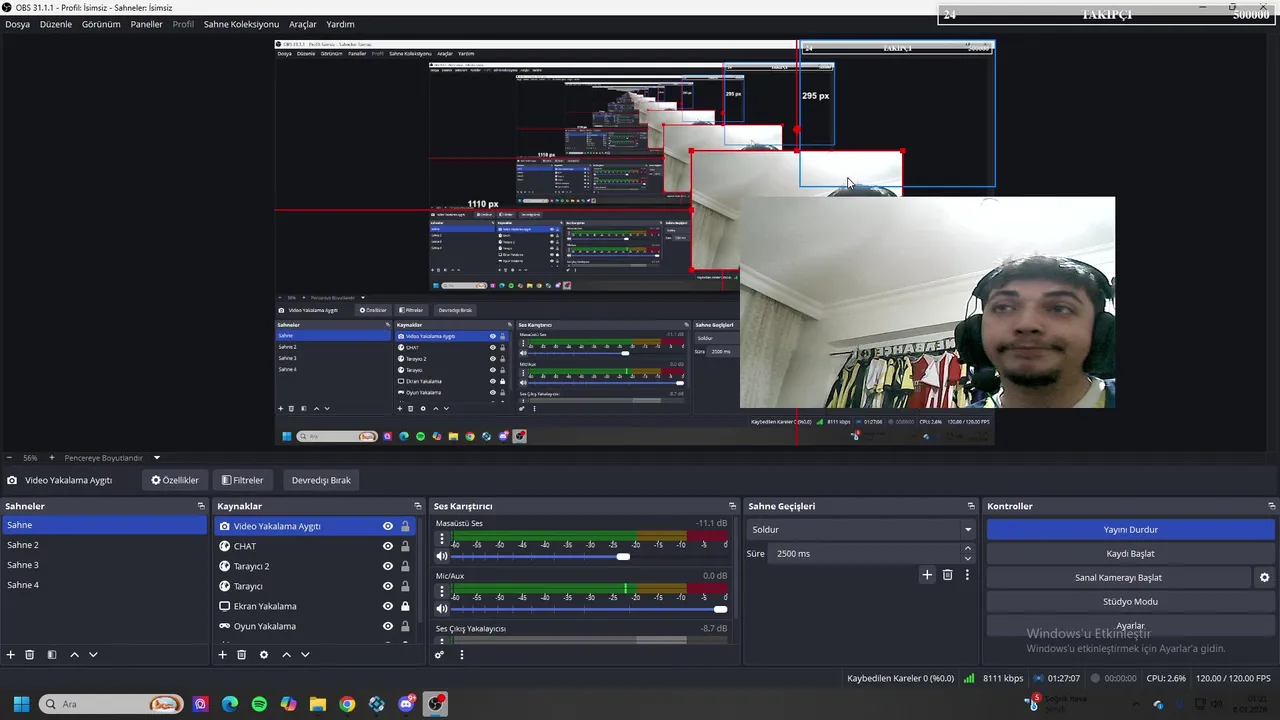The width and height of the screenshot is (1280, 720).
Task: Click the Devredışı Bırak button
Action: point(321,480)
